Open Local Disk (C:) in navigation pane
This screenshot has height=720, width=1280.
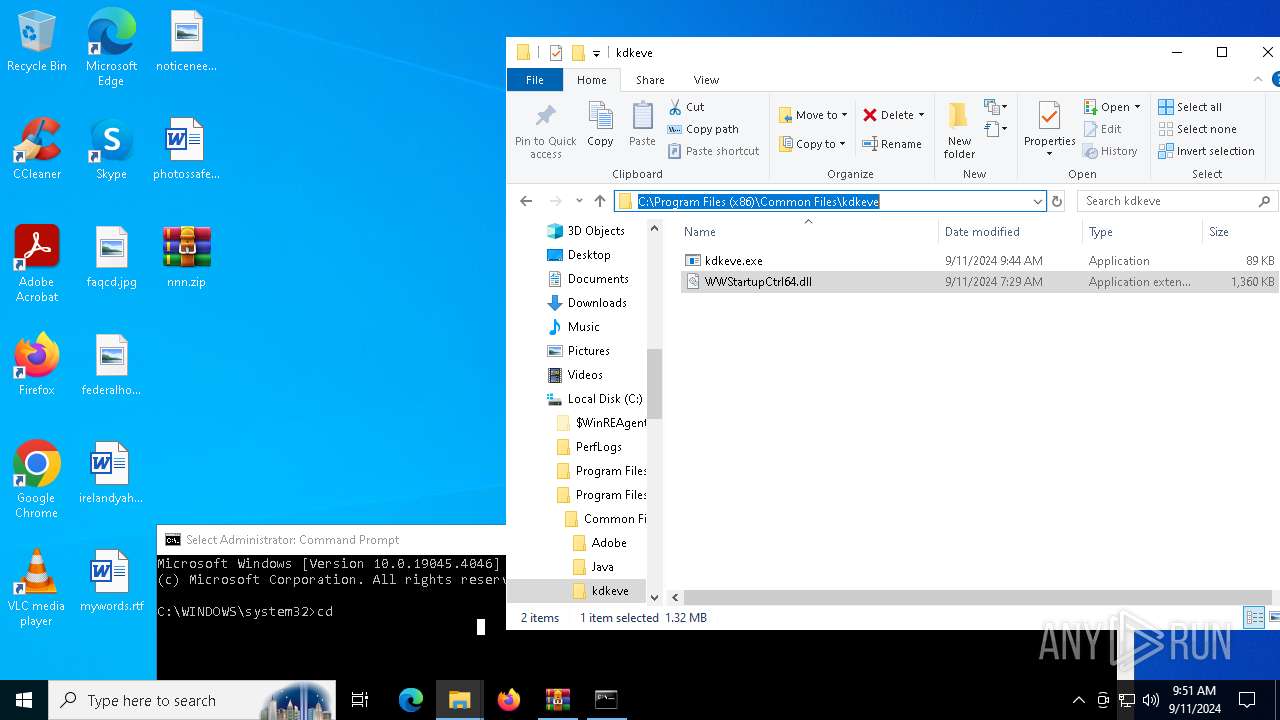pos(604,399)
